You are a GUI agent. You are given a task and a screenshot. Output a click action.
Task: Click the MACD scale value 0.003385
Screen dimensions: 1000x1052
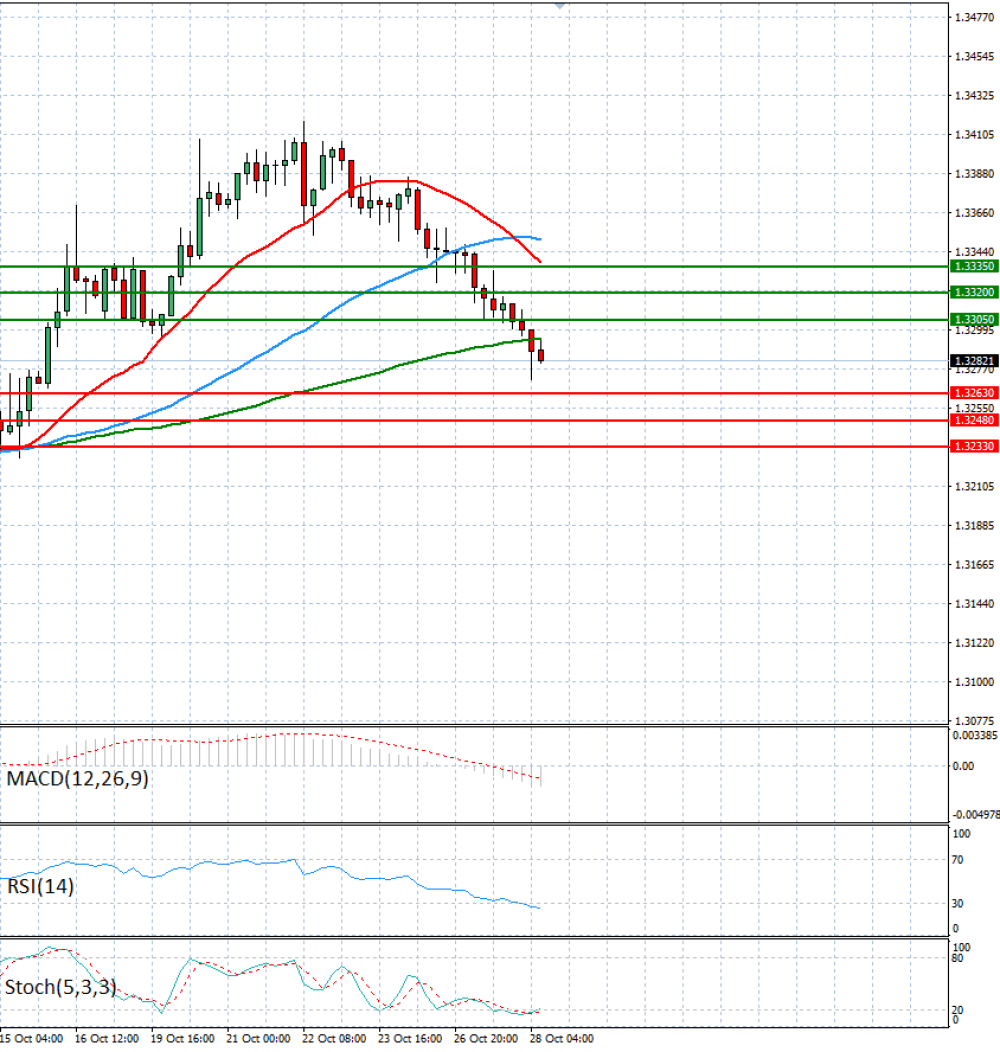pos(975,735)
